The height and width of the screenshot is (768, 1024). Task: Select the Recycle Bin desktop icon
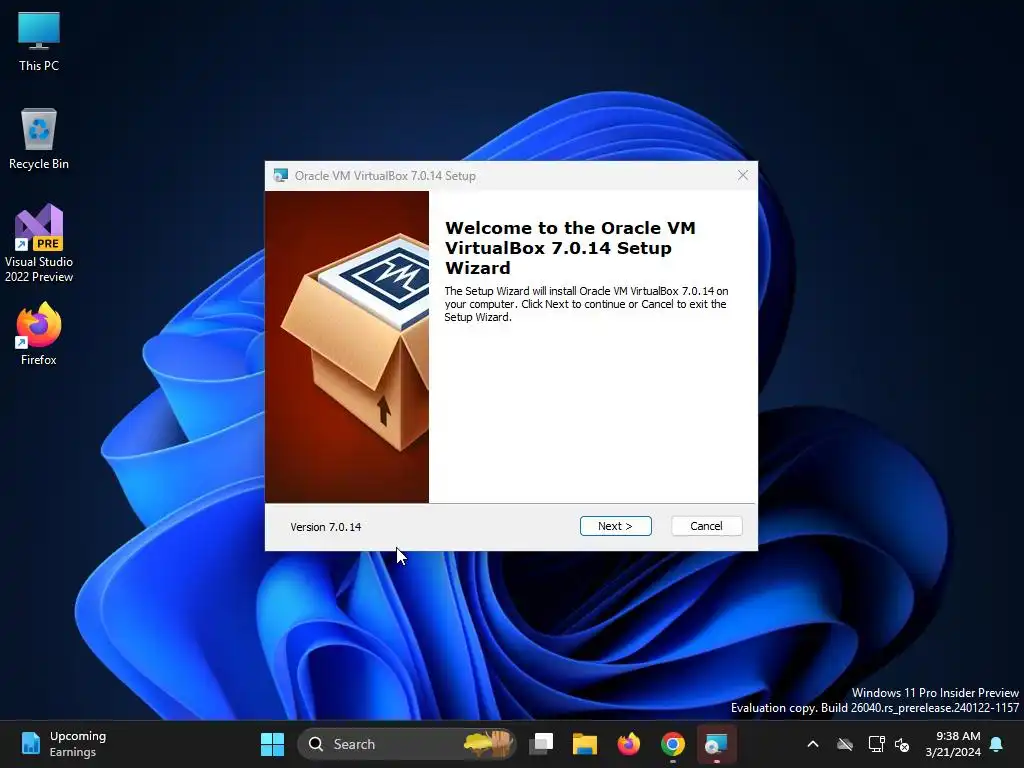tap(39, 138)
